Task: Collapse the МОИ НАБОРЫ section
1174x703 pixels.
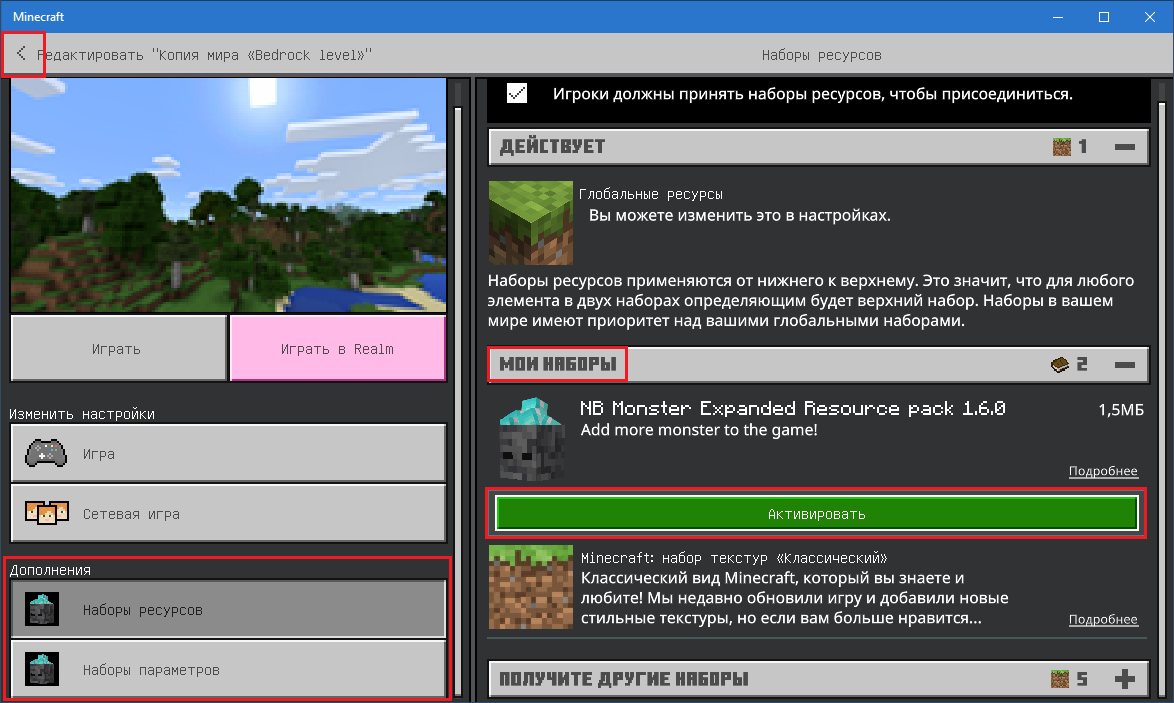Action: tap(1124, 365)
